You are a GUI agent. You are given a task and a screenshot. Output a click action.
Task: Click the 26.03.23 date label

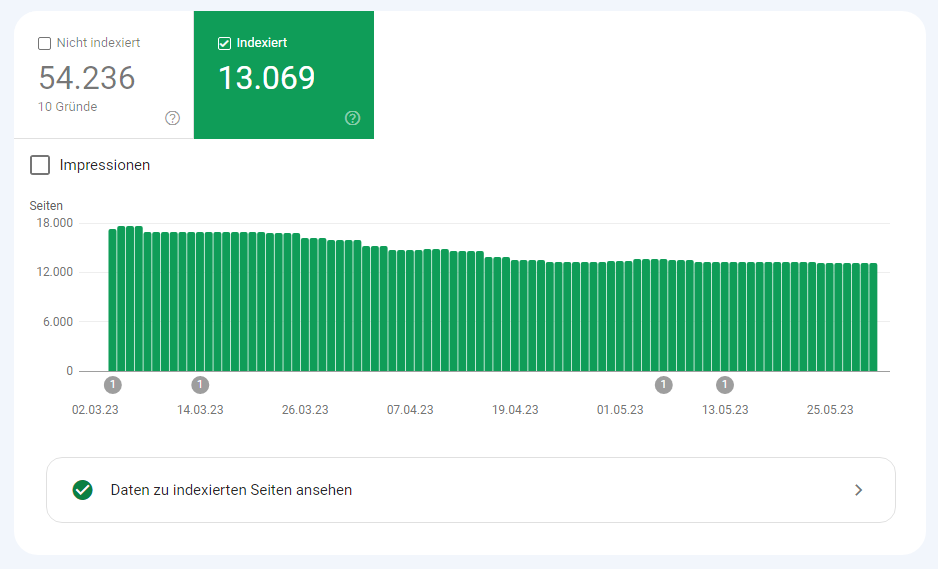305,410
